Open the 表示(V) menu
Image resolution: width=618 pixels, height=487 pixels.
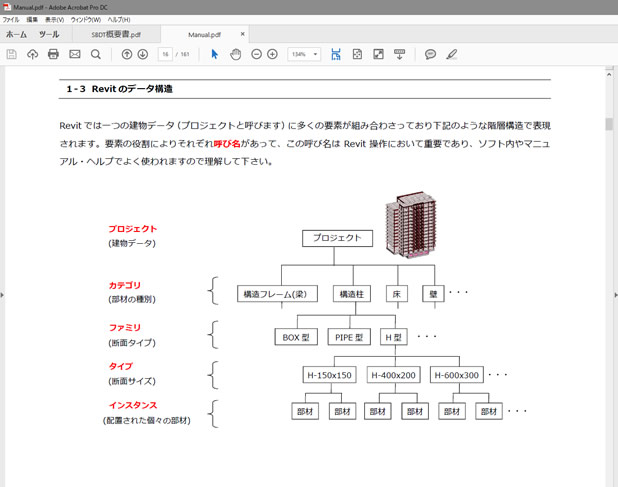pyautogui.click(x=54, y=20)
